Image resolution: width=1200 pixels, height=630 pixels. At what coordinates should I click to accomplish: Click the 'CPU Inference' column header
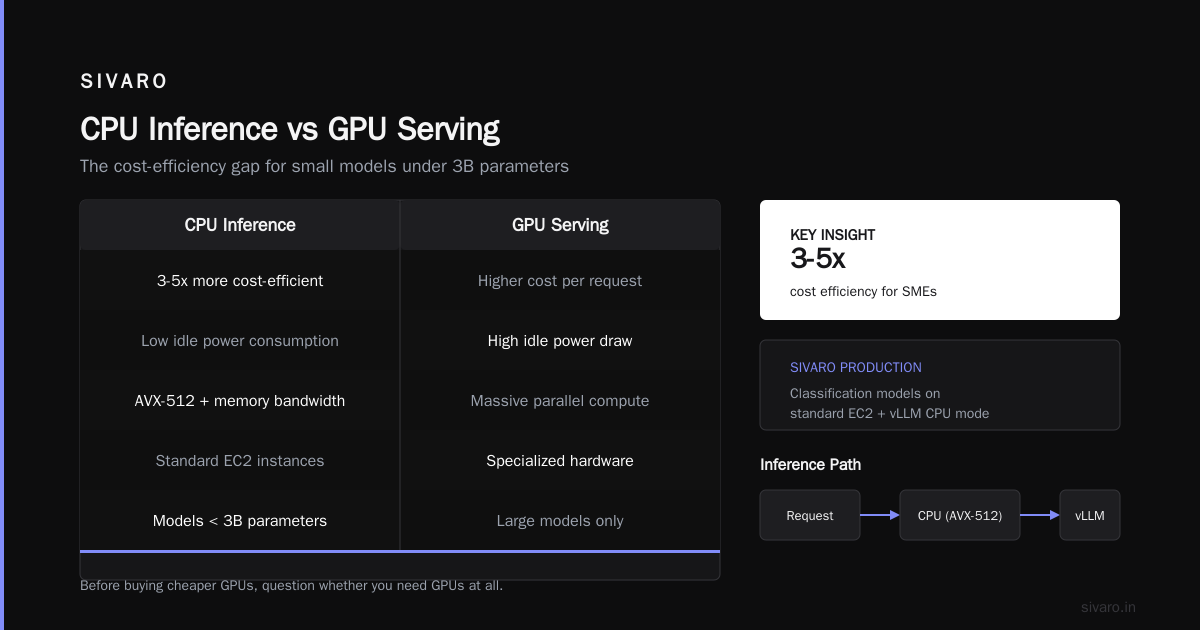(x=240, y=225)
